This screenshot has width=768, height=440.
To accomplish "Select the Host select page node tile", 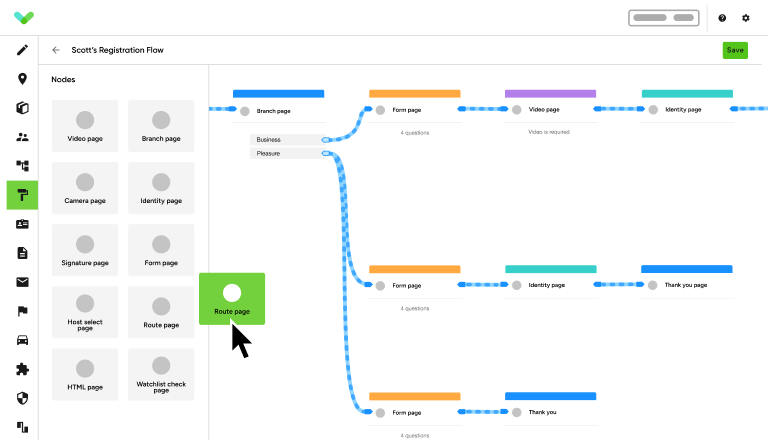I will pyautogui.click(x=85, y=312).
